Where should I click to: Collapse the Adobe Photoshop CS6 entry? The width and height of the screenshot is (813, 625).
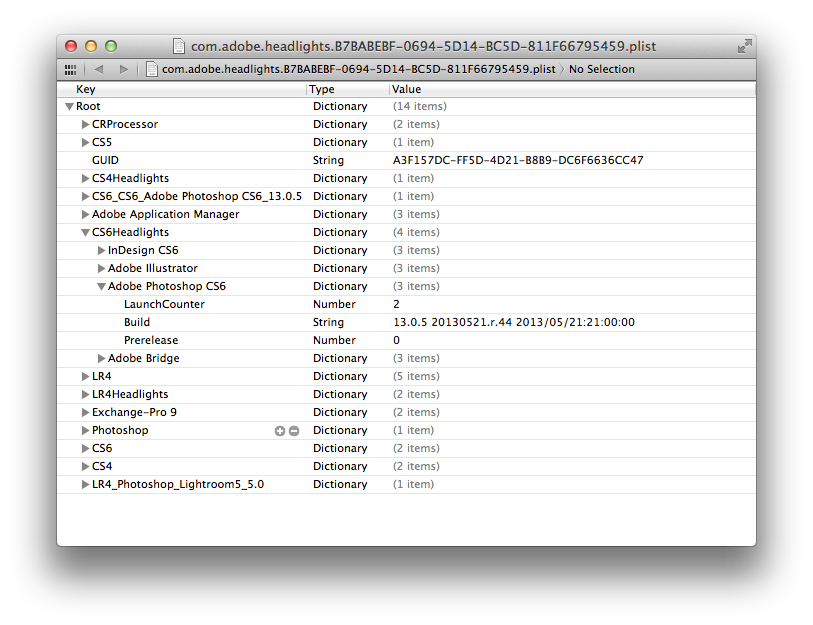pos(101,286)
